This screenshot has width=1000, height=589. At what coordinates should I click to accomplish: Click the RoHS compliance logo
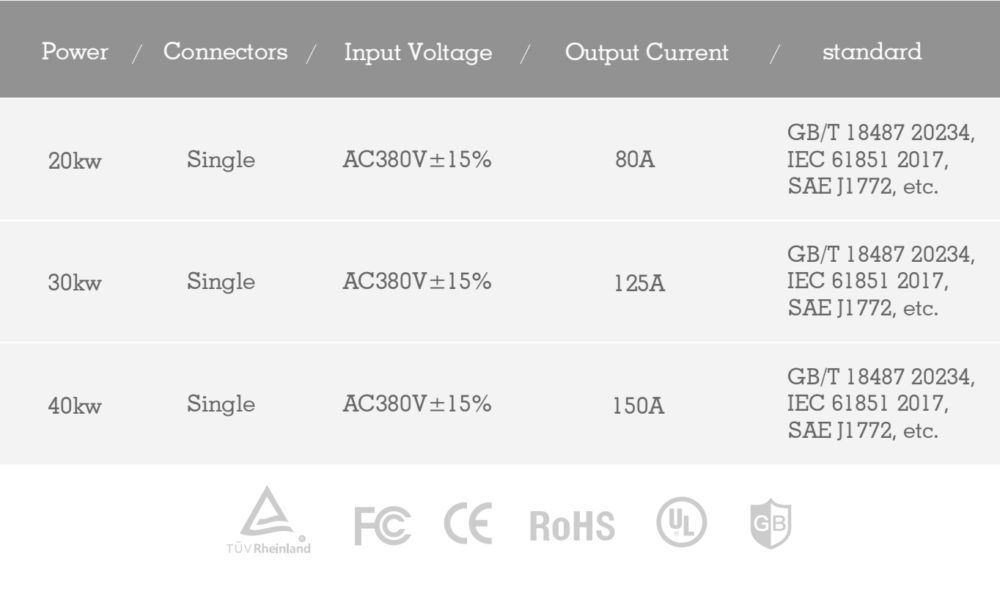coord(572,526)
